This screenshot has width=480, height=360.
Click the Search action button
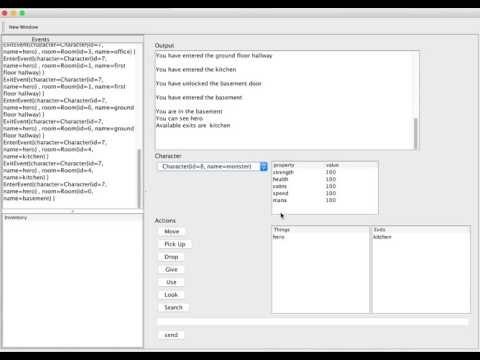click(x=173, y=307)
